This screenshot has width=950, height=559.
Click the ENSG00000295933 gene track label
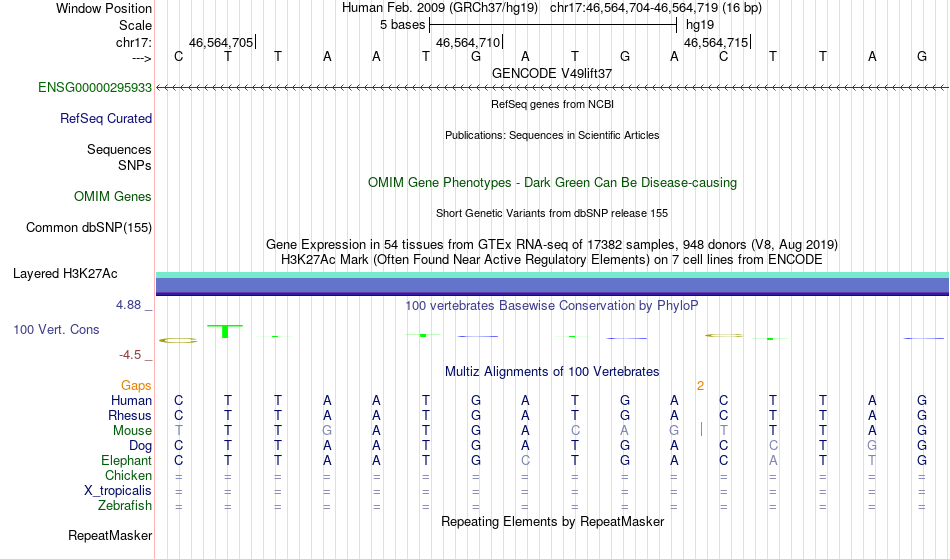(95, 88)
